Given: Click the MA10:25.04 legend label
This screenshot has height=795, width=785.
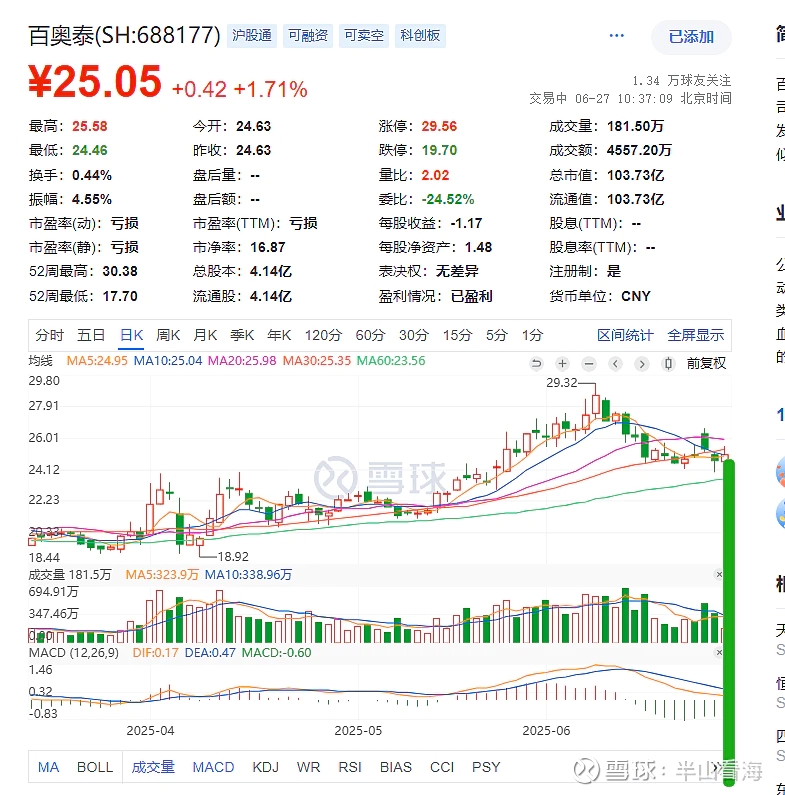Looking at the screenshot, I should coord(168,361).
